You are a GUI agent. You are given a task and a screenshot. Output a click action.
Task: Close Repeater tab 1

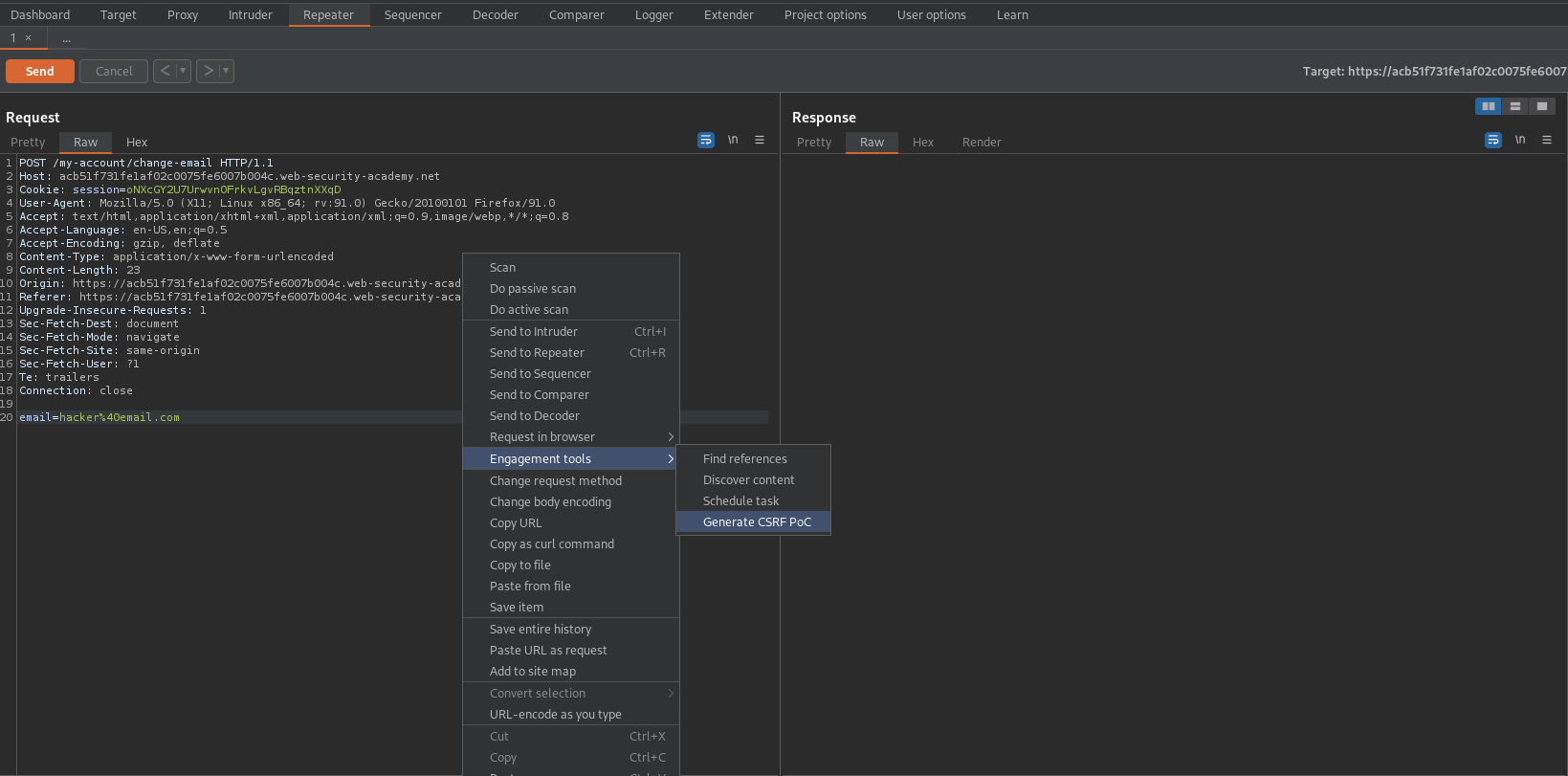[x=28, y=38]
